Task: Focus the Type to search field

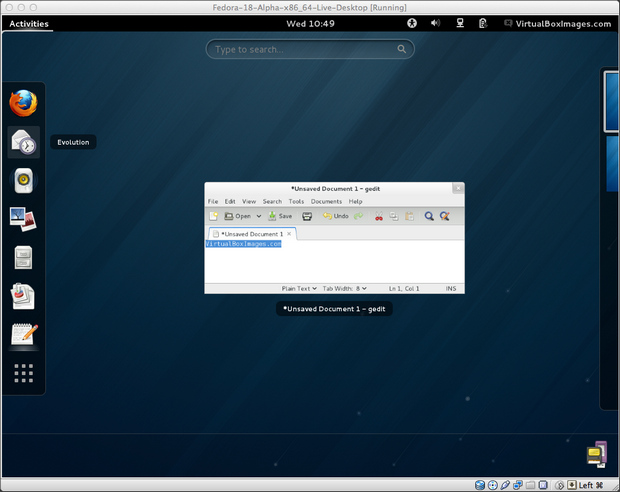Action: click(310, 49)
